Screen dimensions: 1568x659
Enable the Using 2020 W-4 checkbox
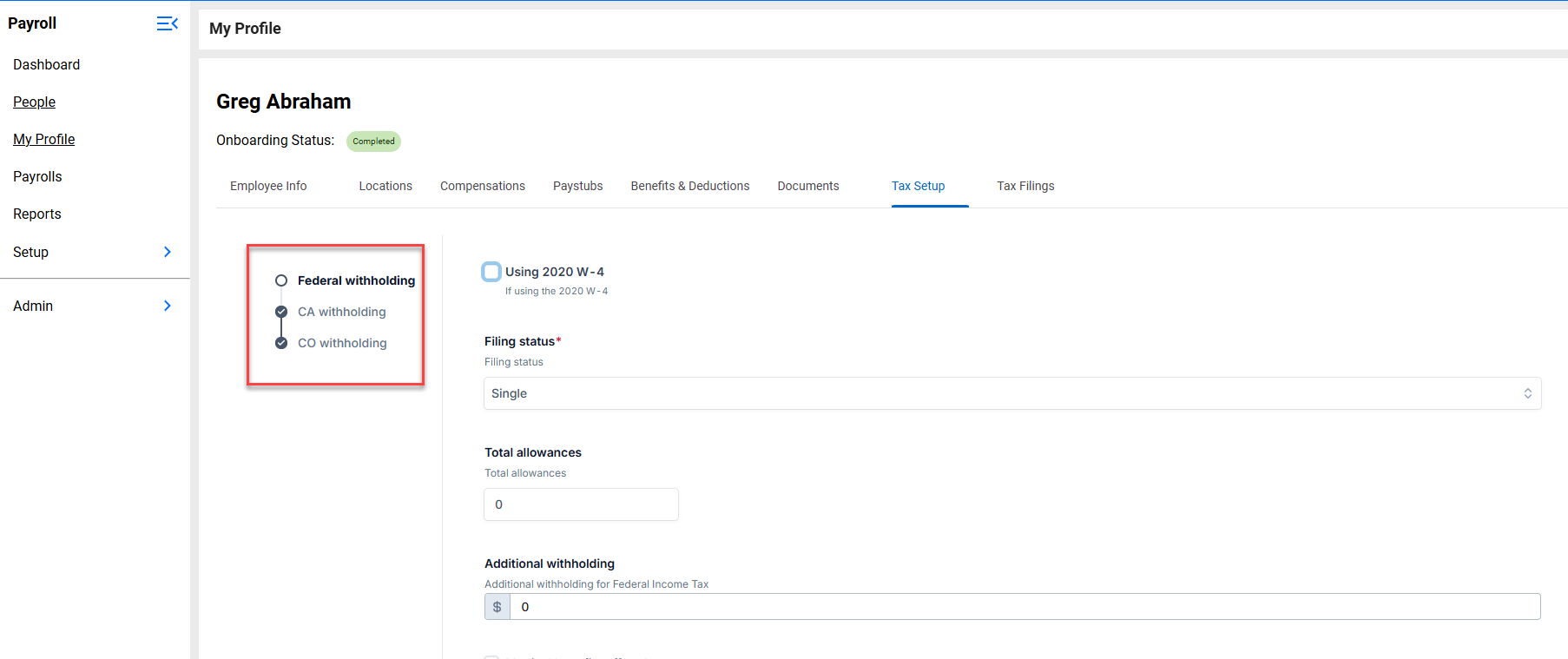point(491,272)
